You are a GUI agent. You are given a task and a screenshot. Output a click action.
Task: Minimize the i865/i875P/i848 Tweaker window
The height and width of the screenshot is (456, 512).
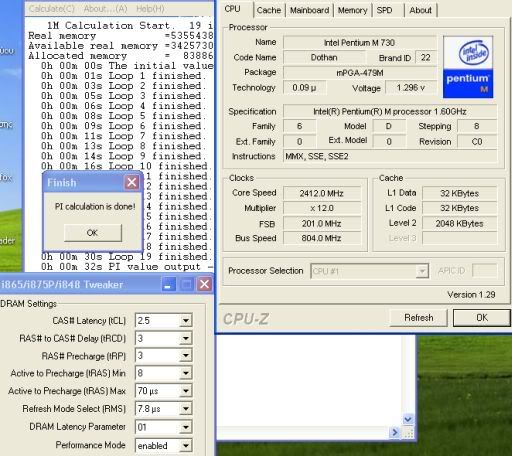[x=168, y=284]
